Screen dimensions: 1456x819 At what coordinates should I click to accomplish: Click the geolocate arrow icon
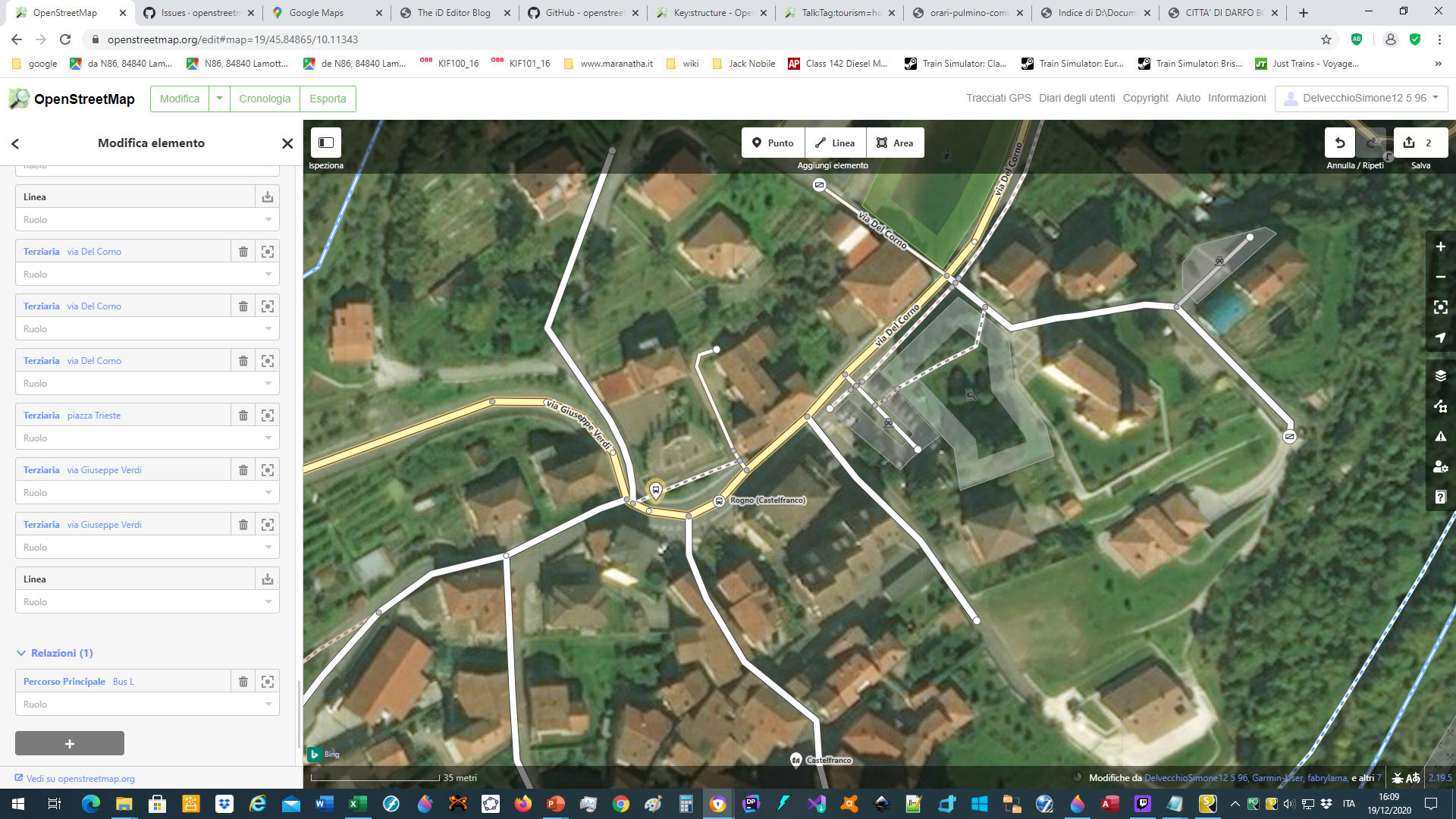pyautogui.click(x=1441, y=337)
